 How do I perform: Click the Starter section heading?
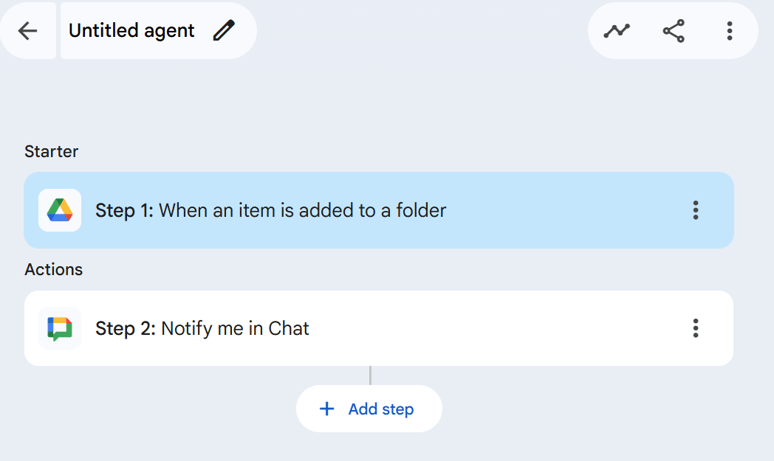tap(51, 152)
